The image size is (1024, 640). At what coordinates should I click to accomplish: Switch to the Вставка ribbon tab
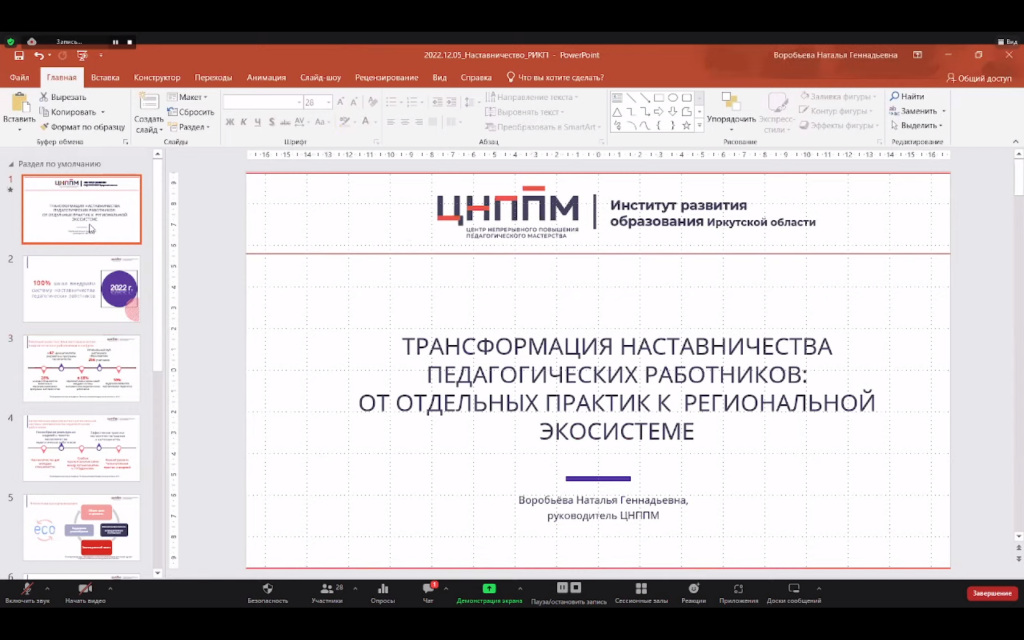tap(105, 77)
